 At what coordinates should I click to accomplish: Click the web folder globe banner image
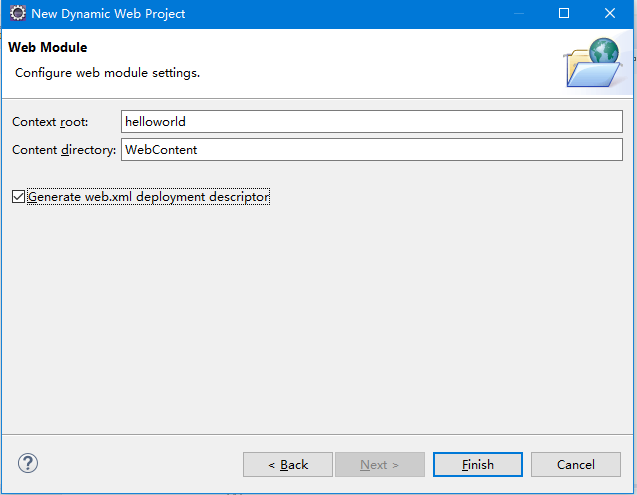point(593,62)
